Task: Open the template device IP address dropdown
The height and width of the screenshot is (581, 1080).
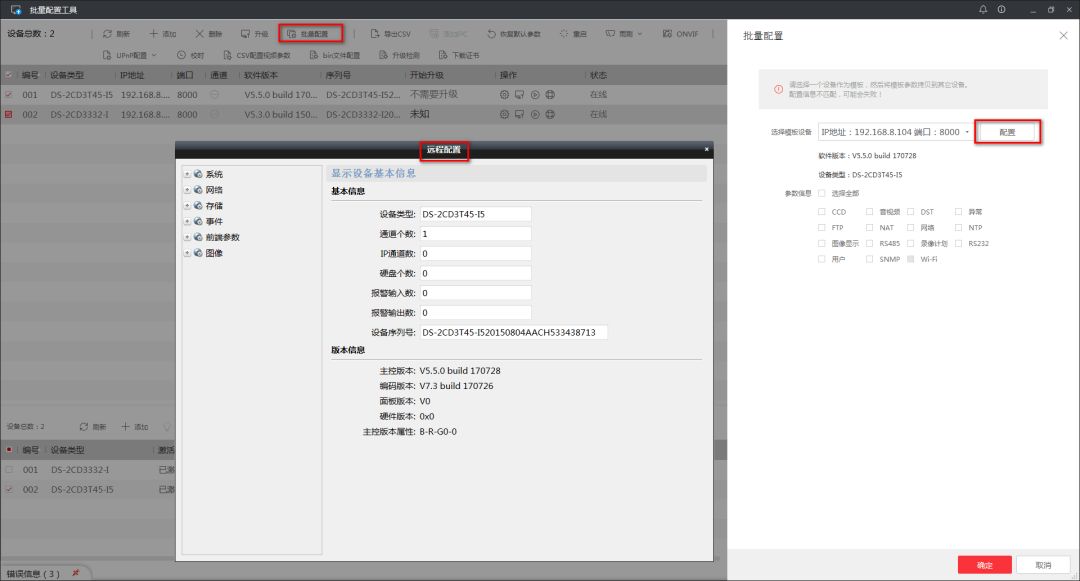Action: (x=894, y=132)
